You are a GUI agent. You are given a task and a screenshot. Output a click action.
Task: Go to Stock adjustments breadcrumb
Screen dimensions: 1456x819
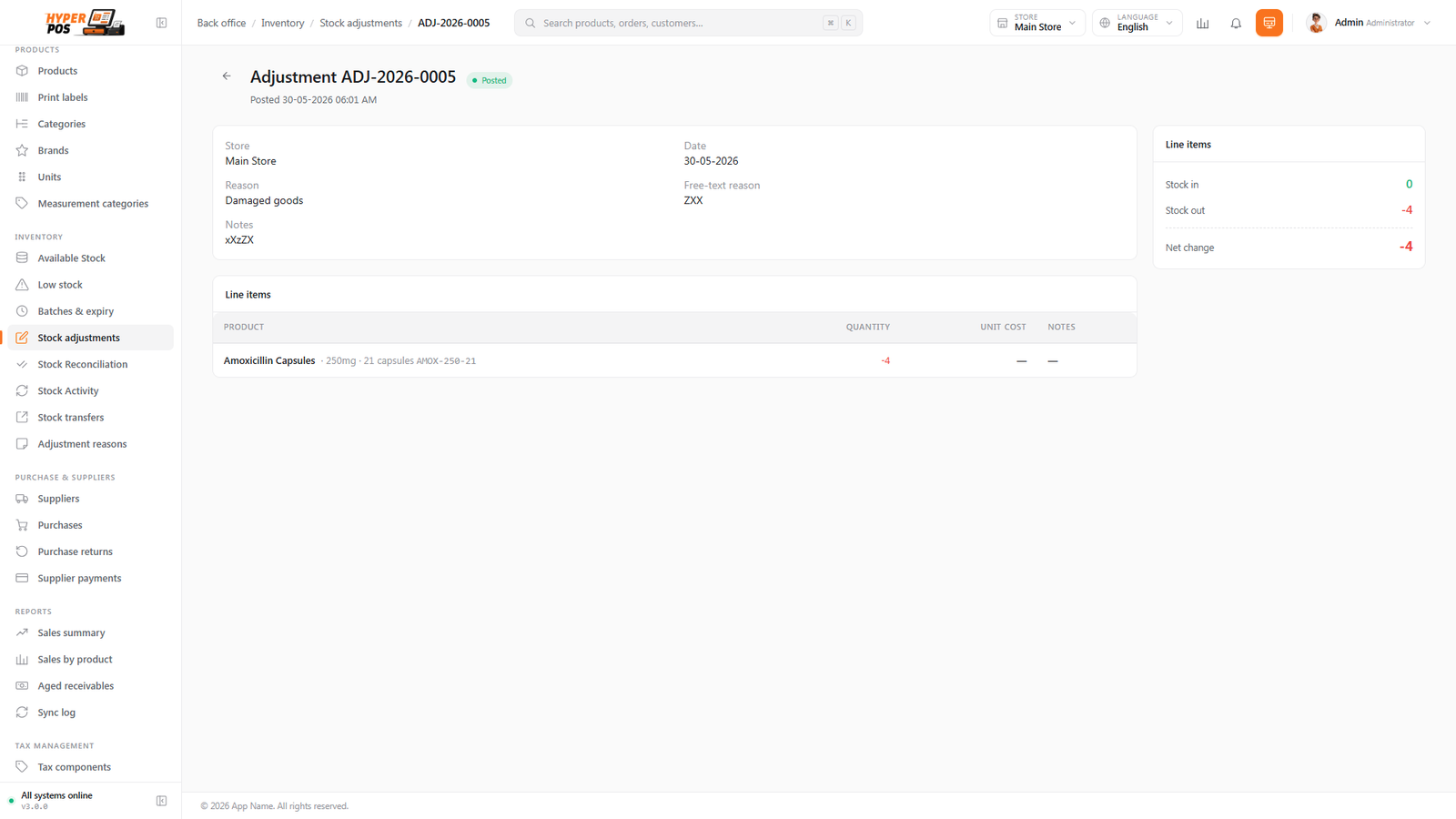click(360, 23)
